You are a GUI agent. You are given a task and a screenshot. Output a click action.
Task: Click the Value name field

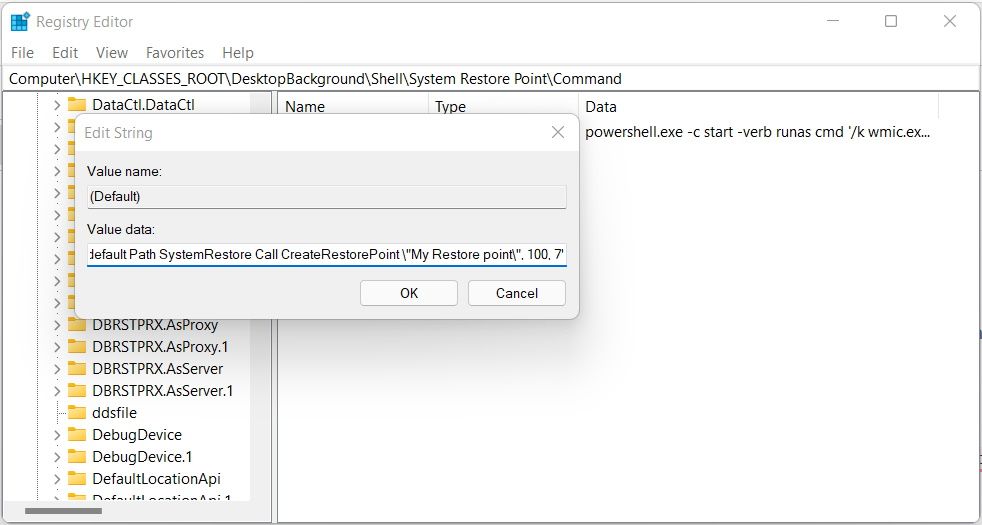pyautogui.click(x=327, y=197)
